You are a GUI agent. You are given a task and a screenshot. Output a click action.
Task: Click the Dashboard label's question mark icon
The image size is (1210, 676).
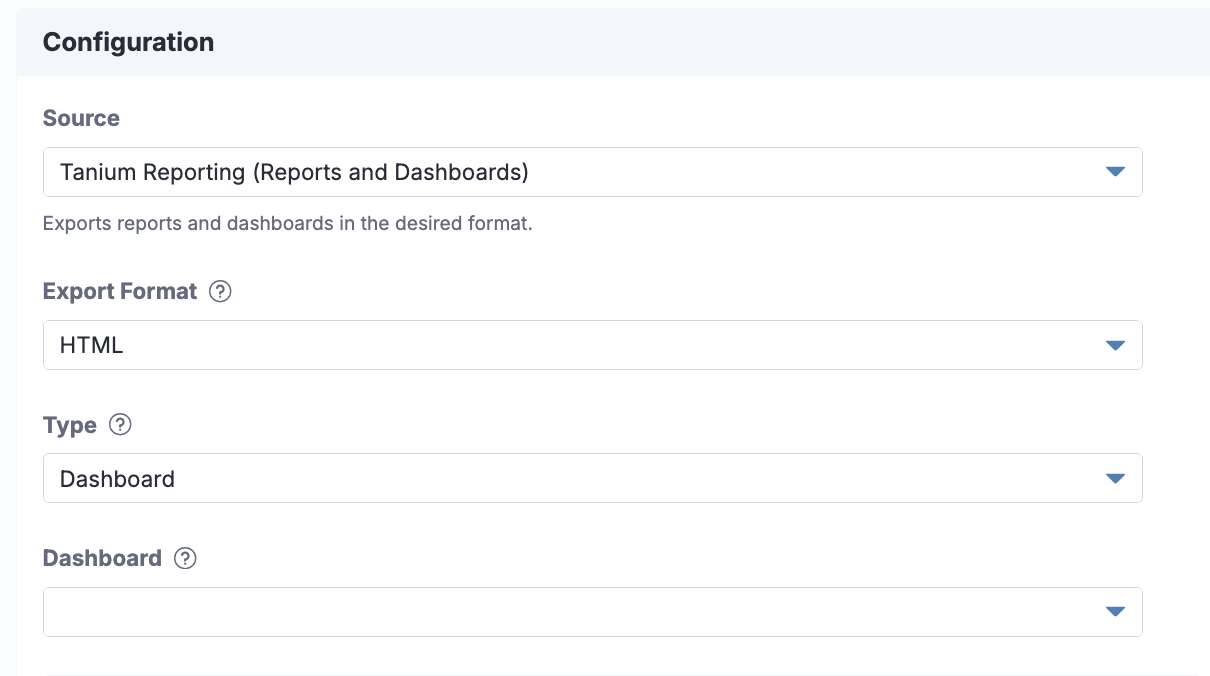[185, 559]
